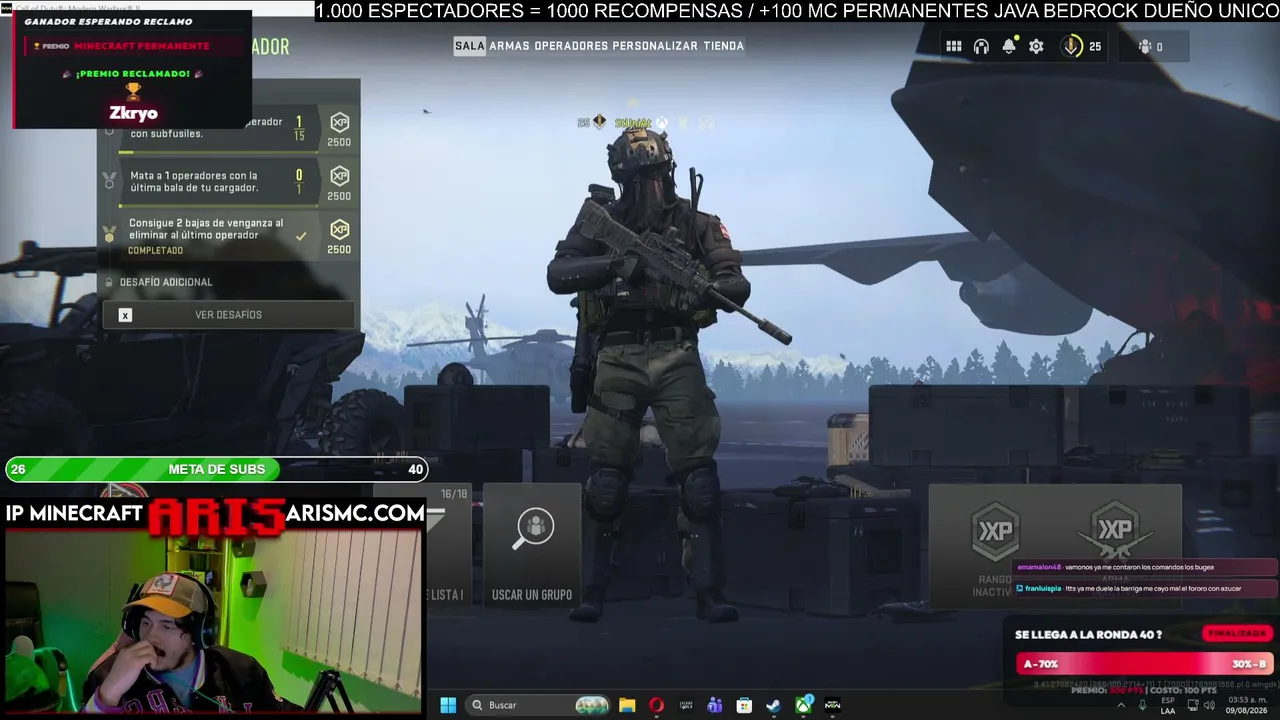Open Microsoft Teams on the taskbar
The height and width of the screenshot is (720, 1280).
715,705
